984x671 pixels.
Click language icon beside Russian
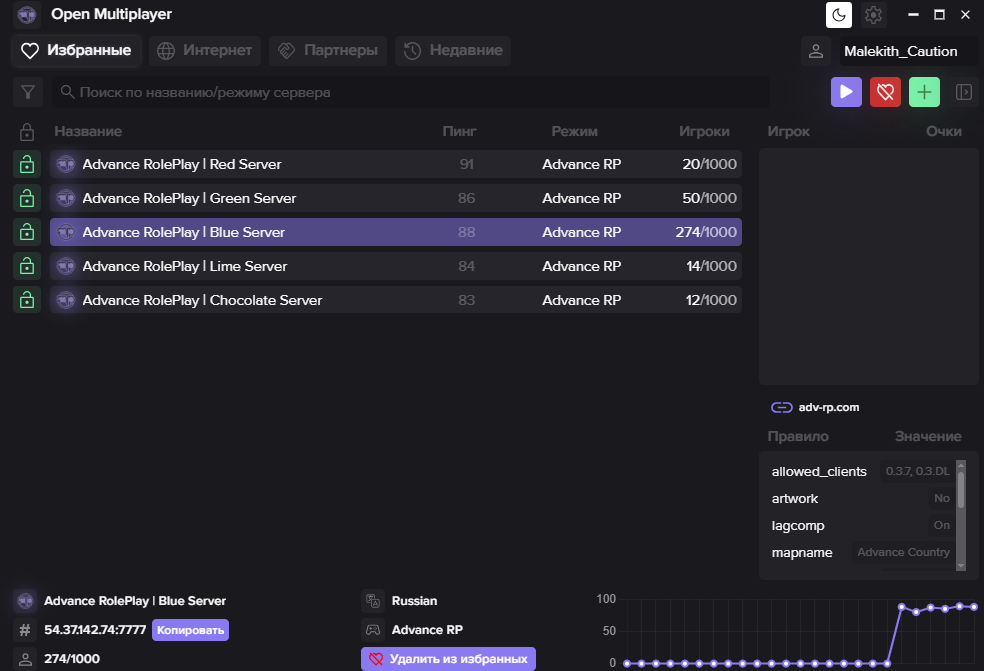tap(373, 601)
